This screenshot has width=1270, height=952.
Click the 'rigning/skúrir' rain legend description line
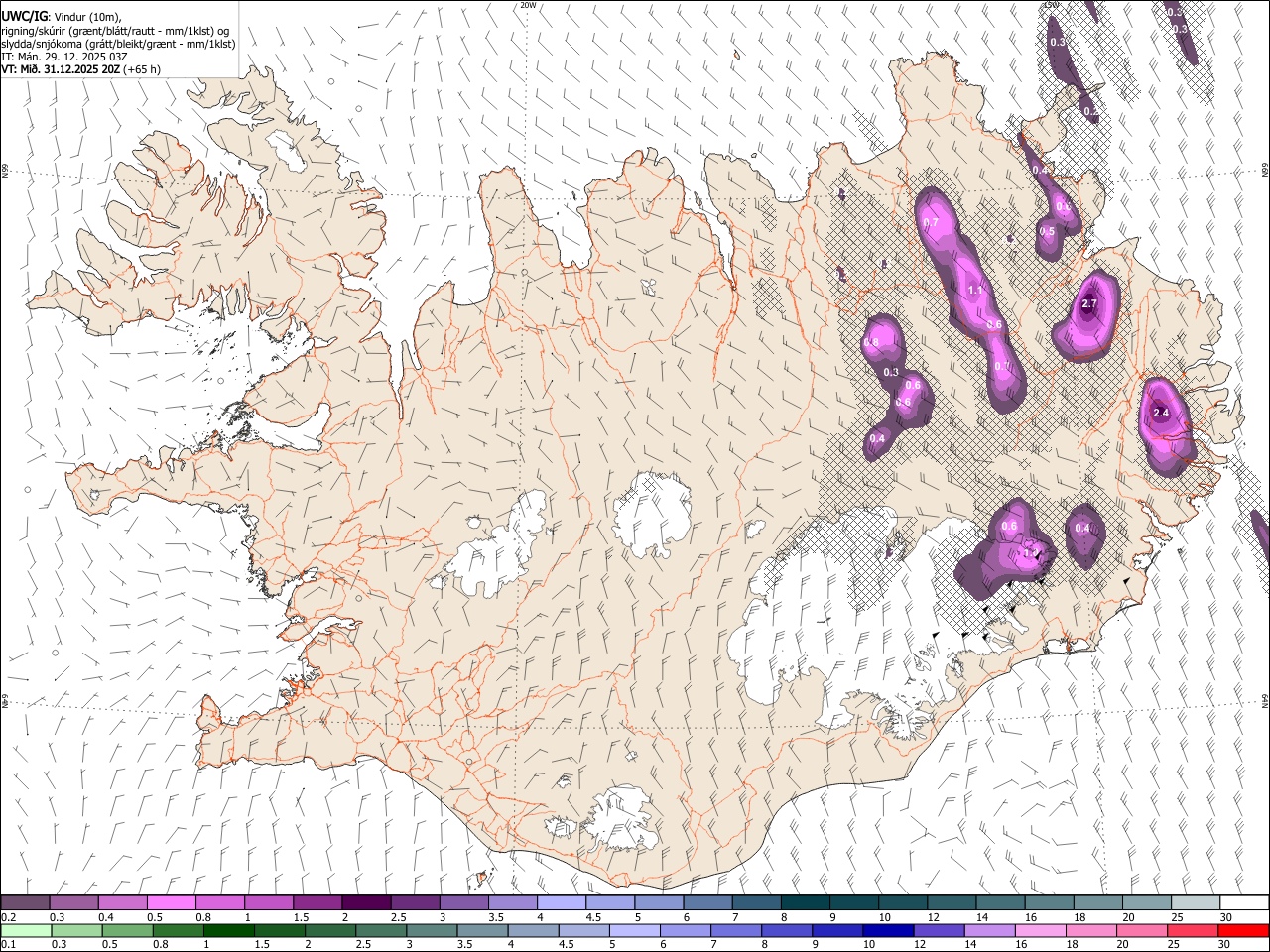pyautogui.click(x=115, y=30)
